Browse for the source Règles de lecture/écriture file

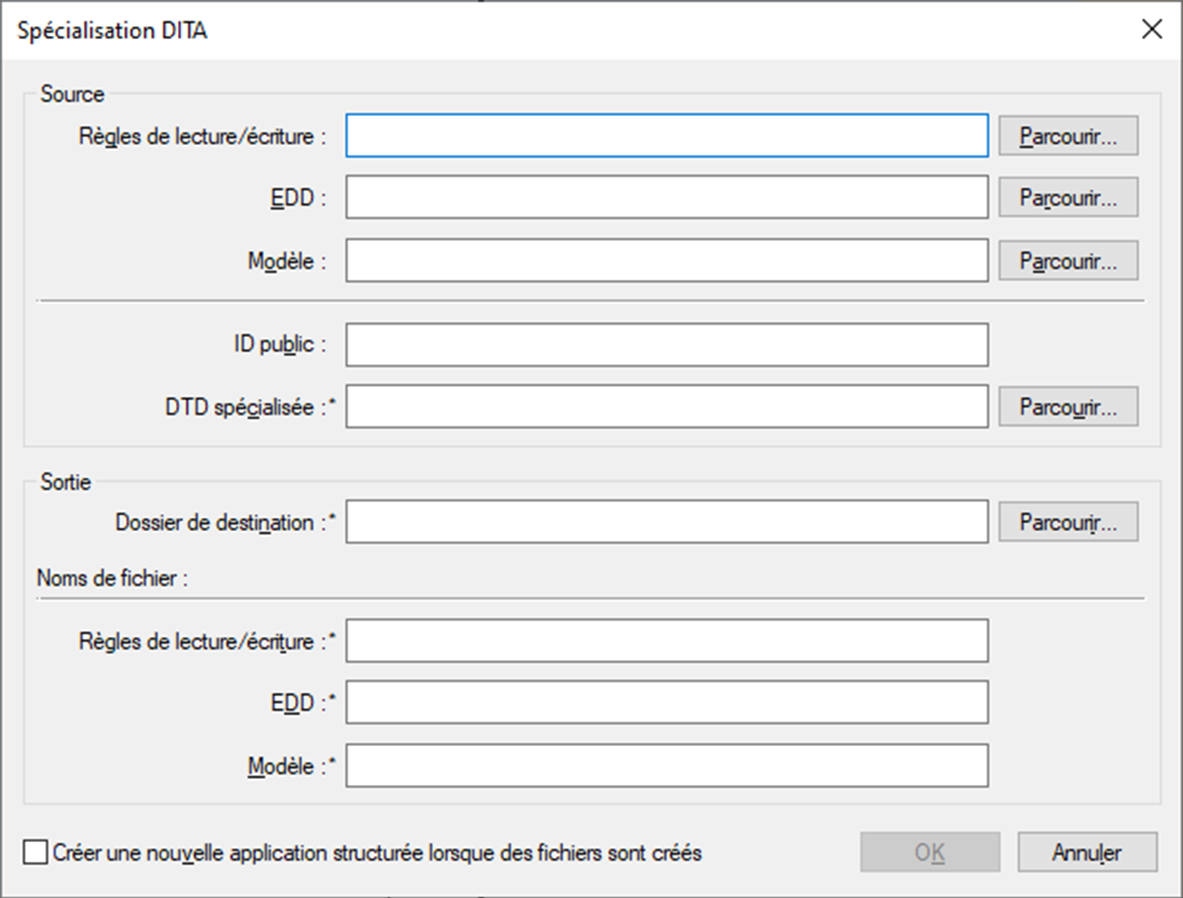pos(1068,136)
